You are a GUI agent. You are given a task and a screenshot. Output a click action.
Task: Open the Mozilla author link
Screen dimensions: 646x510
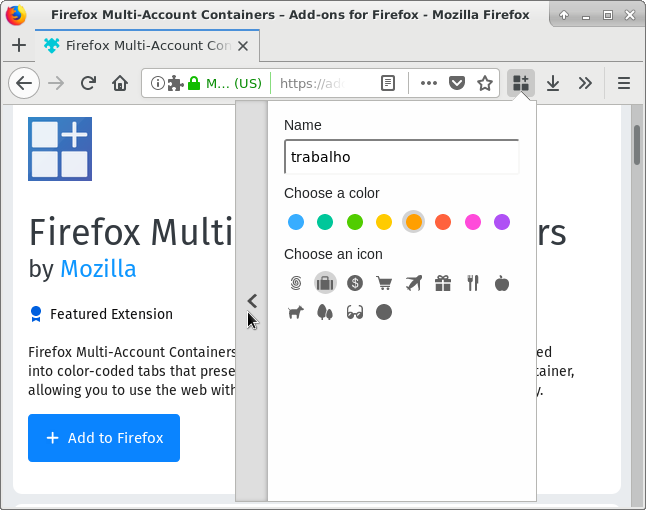(98, 269)
